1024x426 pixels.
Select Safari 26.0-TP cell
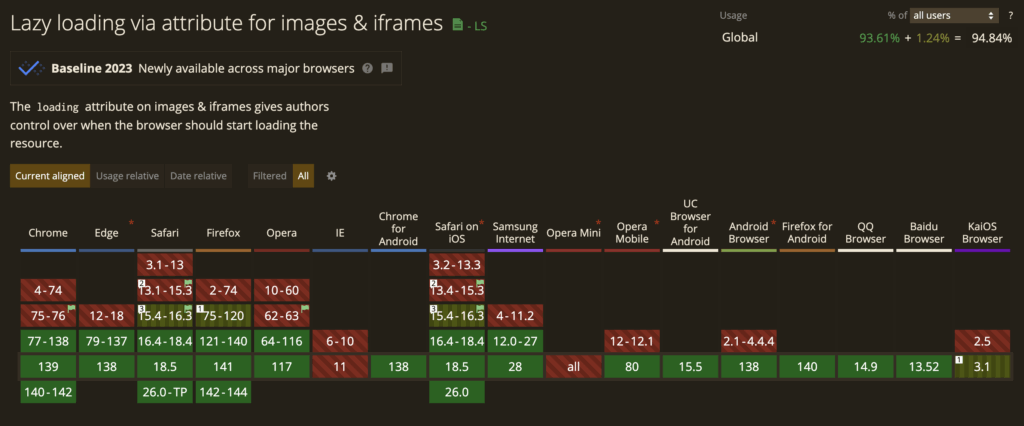click(x=165, y=392)
